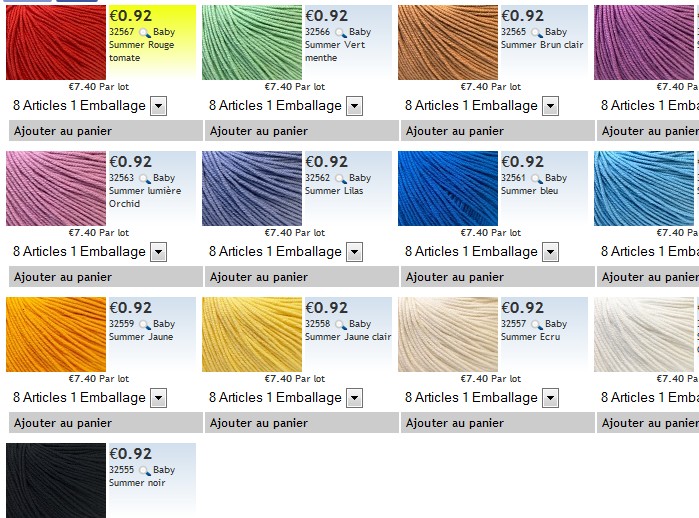699x518 pixels.
Task: Open zoom icon for item 32563
Action: tap(144, 178)
